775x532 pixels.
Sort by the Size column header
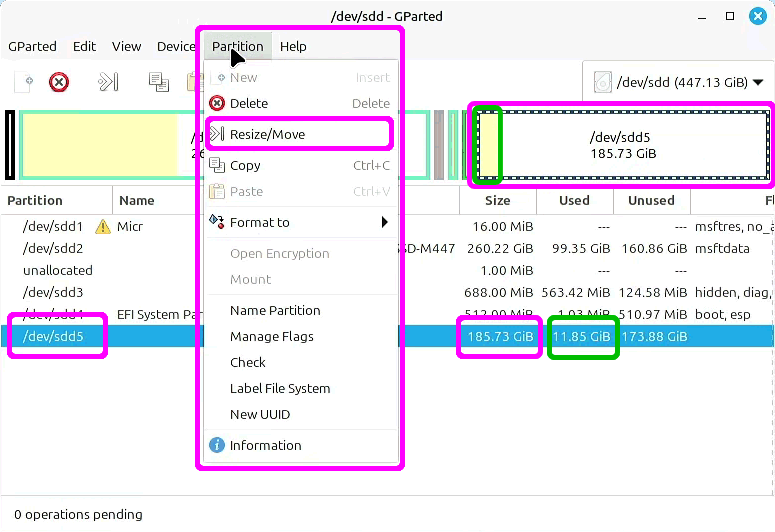[x=497, y=201]
